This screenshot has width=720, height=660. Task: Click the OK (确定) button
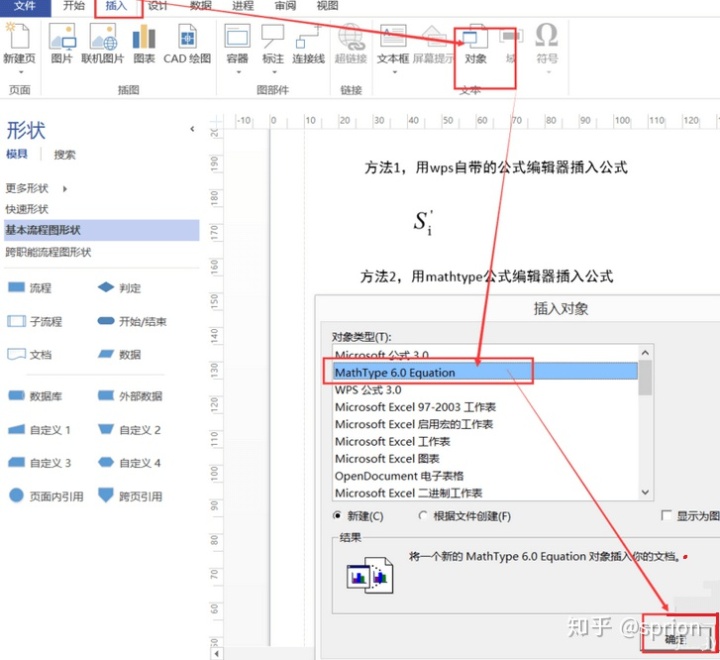pos(675,639)
